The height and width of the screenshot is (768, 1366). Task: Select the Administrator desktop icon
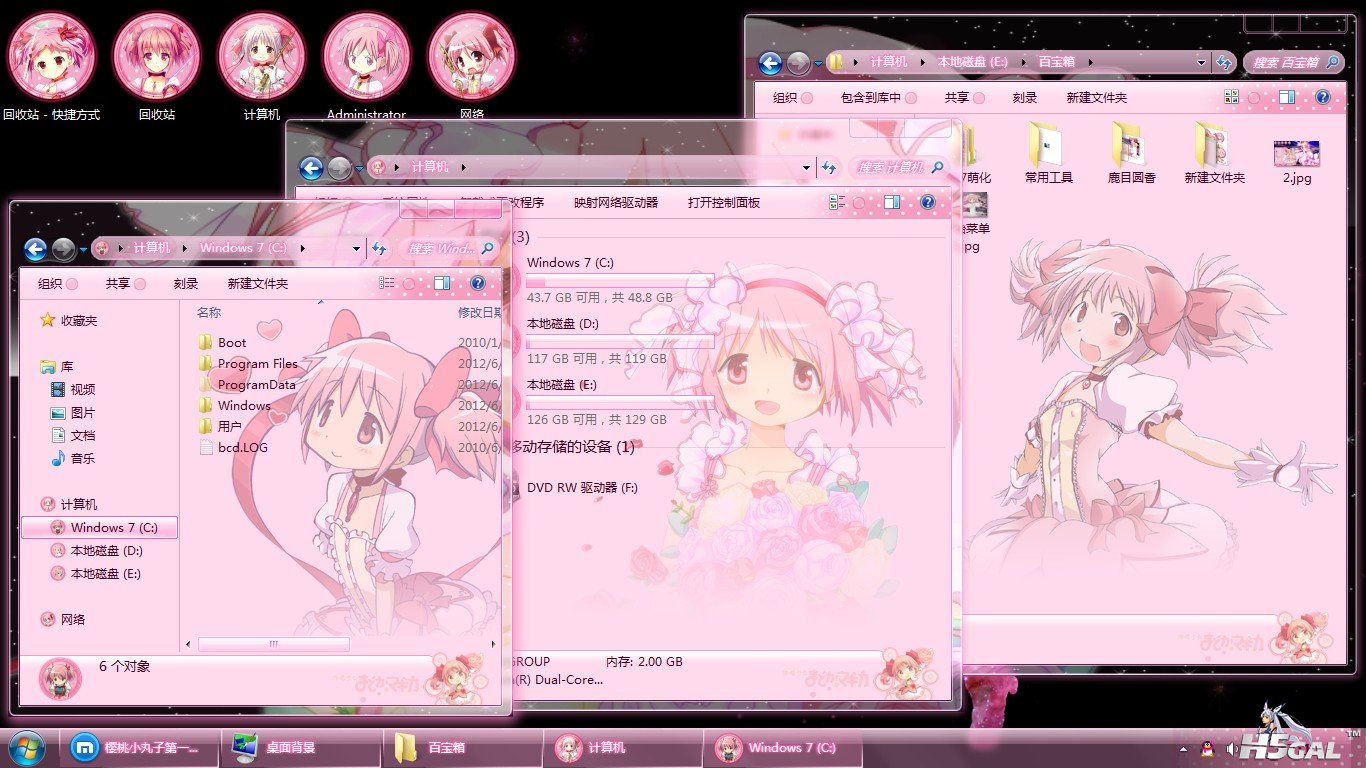(x=366, y=66)
